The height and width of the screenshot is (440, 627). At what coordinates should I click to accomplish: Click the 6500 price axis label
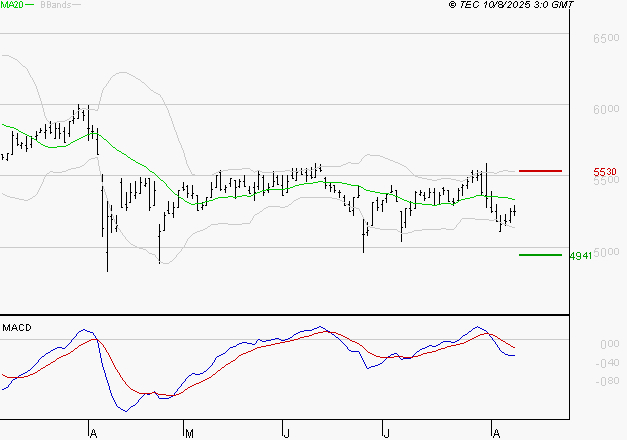pos(608,38)
